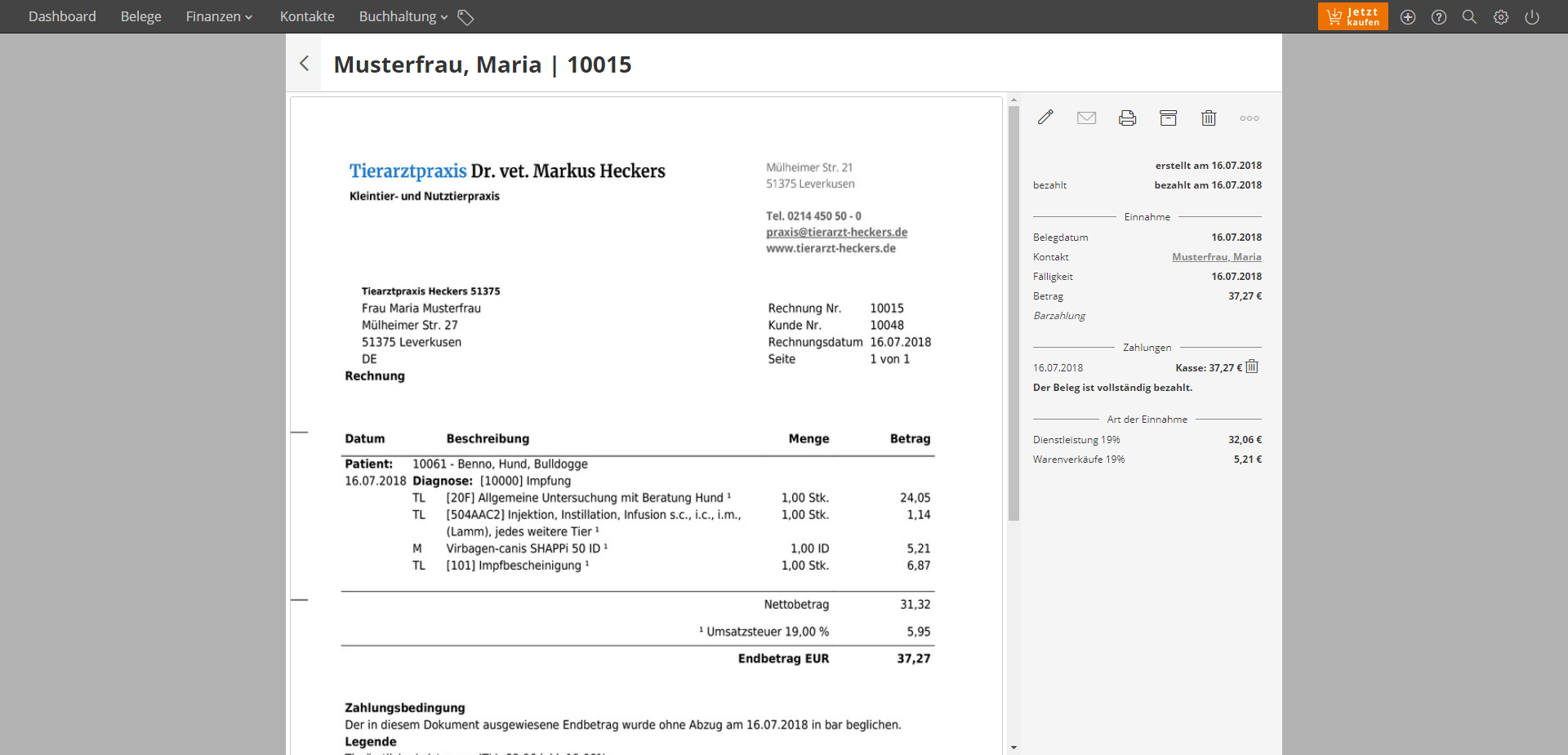The height and width of the screenshot is (755, 1568).
Task: Delete the invoice using the top trash icon
Action: coord(1209,118)
